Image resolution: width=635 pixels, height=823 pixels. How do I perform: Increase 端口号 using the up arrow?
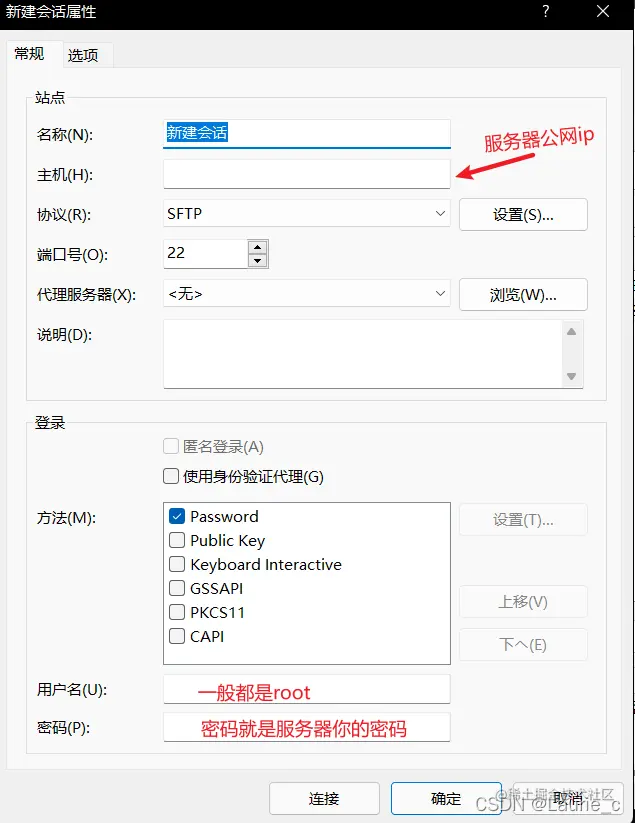pyautogui.click(x=257, y=248)
